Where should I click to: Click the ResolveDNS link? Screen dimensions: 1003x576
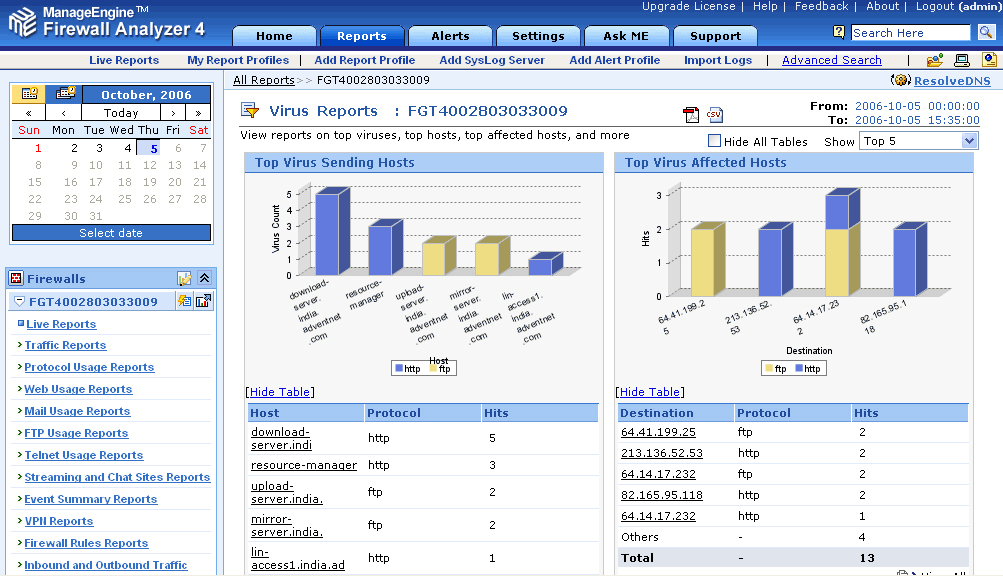click(x=952, y=81)
